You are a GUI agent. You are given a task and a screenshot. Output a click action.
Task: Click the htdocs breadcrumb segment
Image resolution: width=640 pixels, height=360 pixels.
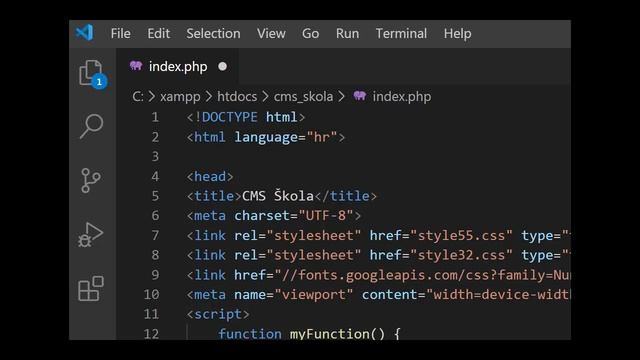point(237,97)
